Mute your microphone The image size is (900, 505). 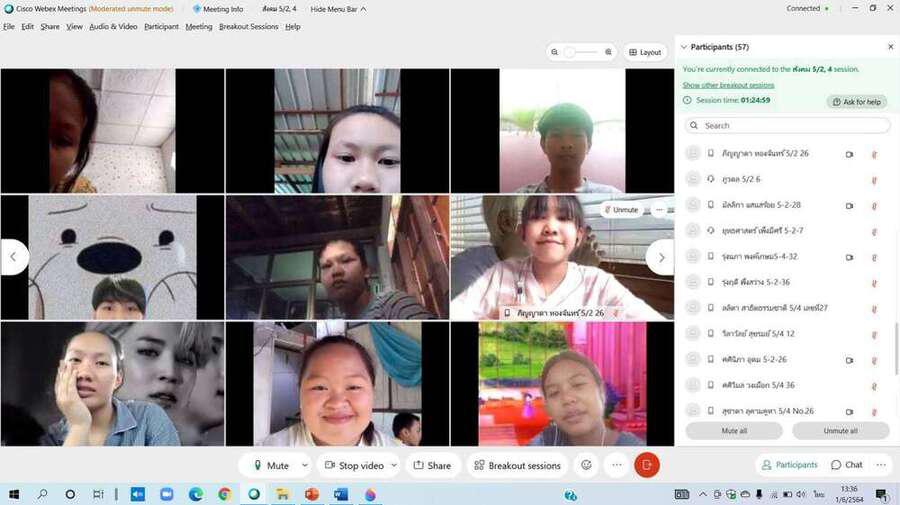pos(270,465)
